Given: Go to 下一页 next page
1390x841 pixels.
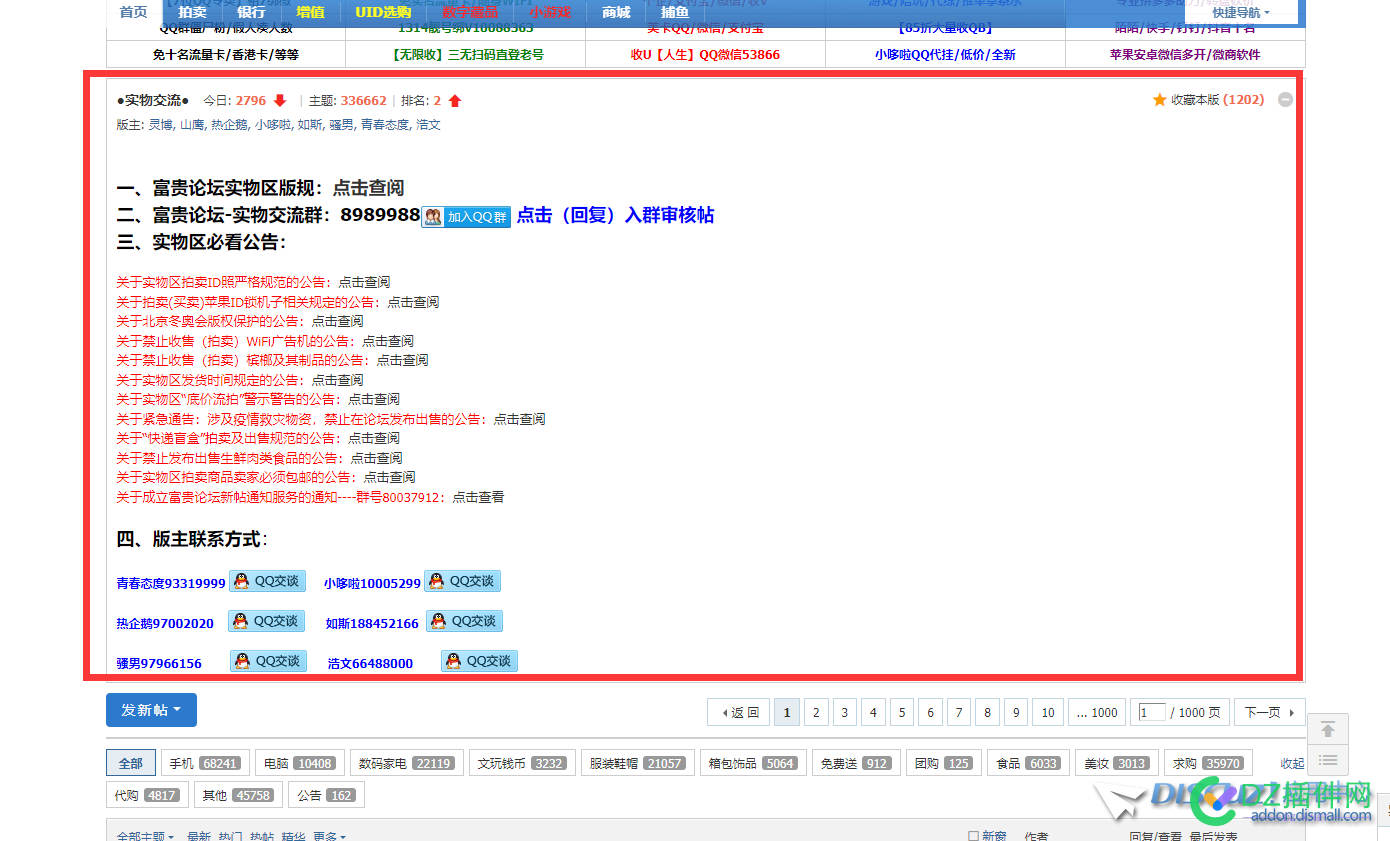Looking at the screenshot, I should [x=1269, y=712].
